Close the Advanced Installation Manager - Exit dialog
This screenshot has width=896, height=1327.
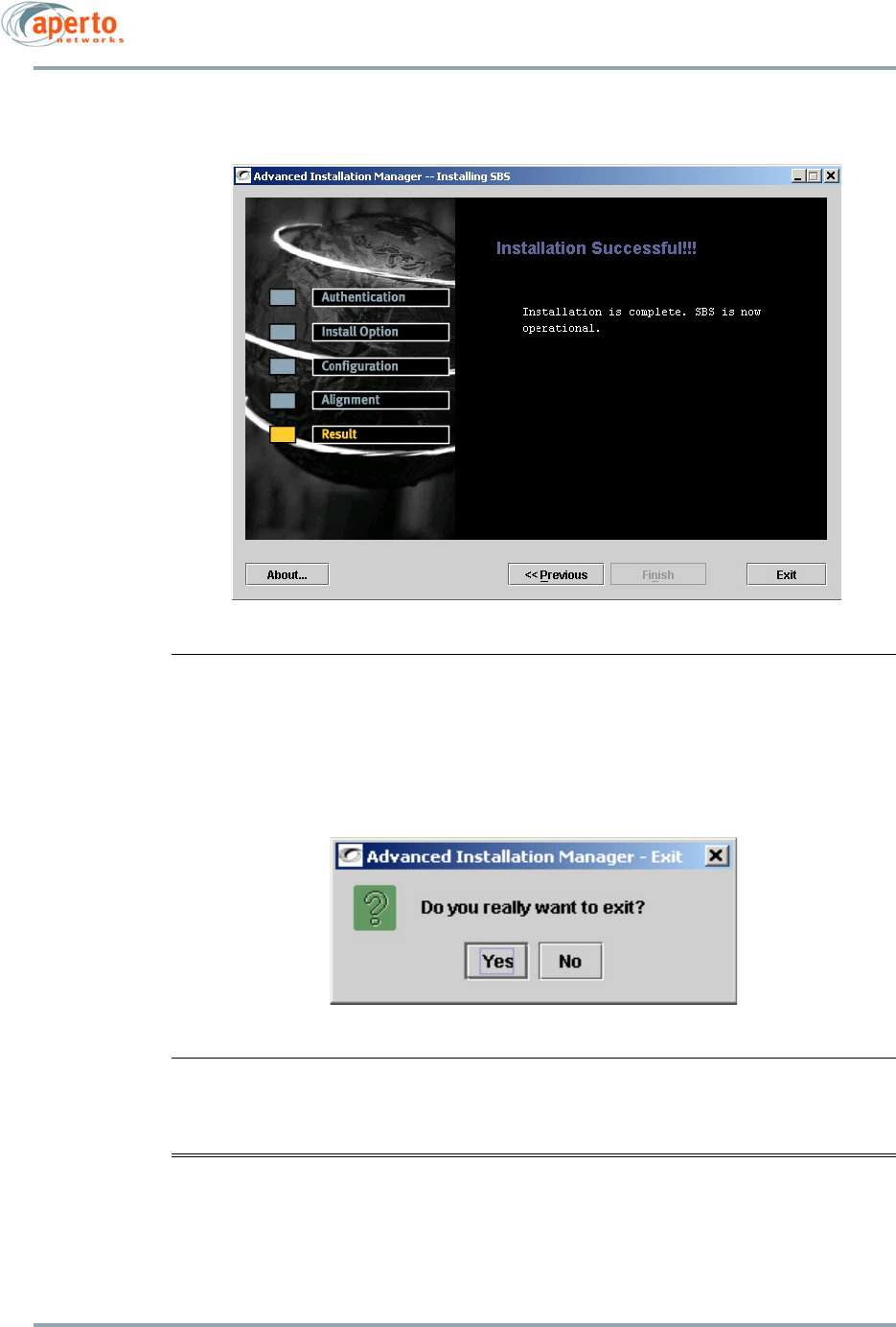717,855
